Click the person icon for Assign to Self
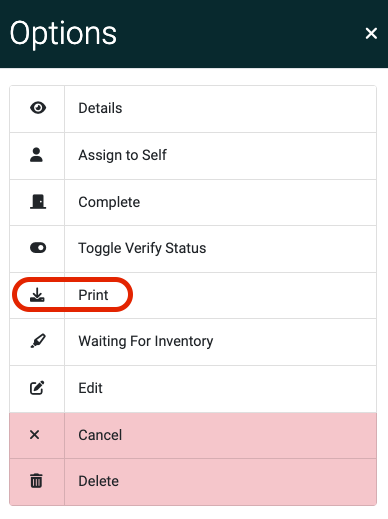Image resolution: width=388 pixels, height=519 pixels. [36, 155]
